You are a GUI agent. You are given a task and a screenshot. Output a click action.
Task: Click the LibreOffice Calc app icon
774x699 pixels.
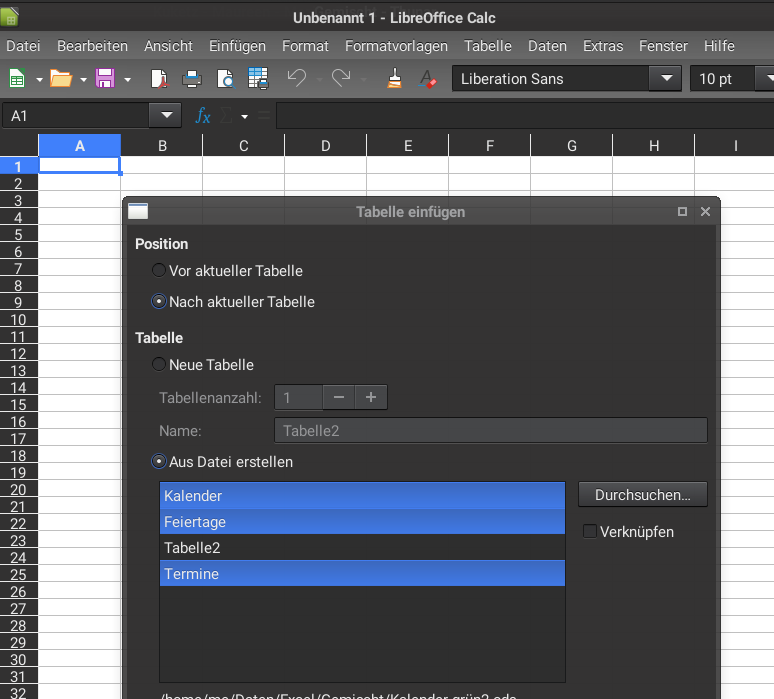[9, 17]
